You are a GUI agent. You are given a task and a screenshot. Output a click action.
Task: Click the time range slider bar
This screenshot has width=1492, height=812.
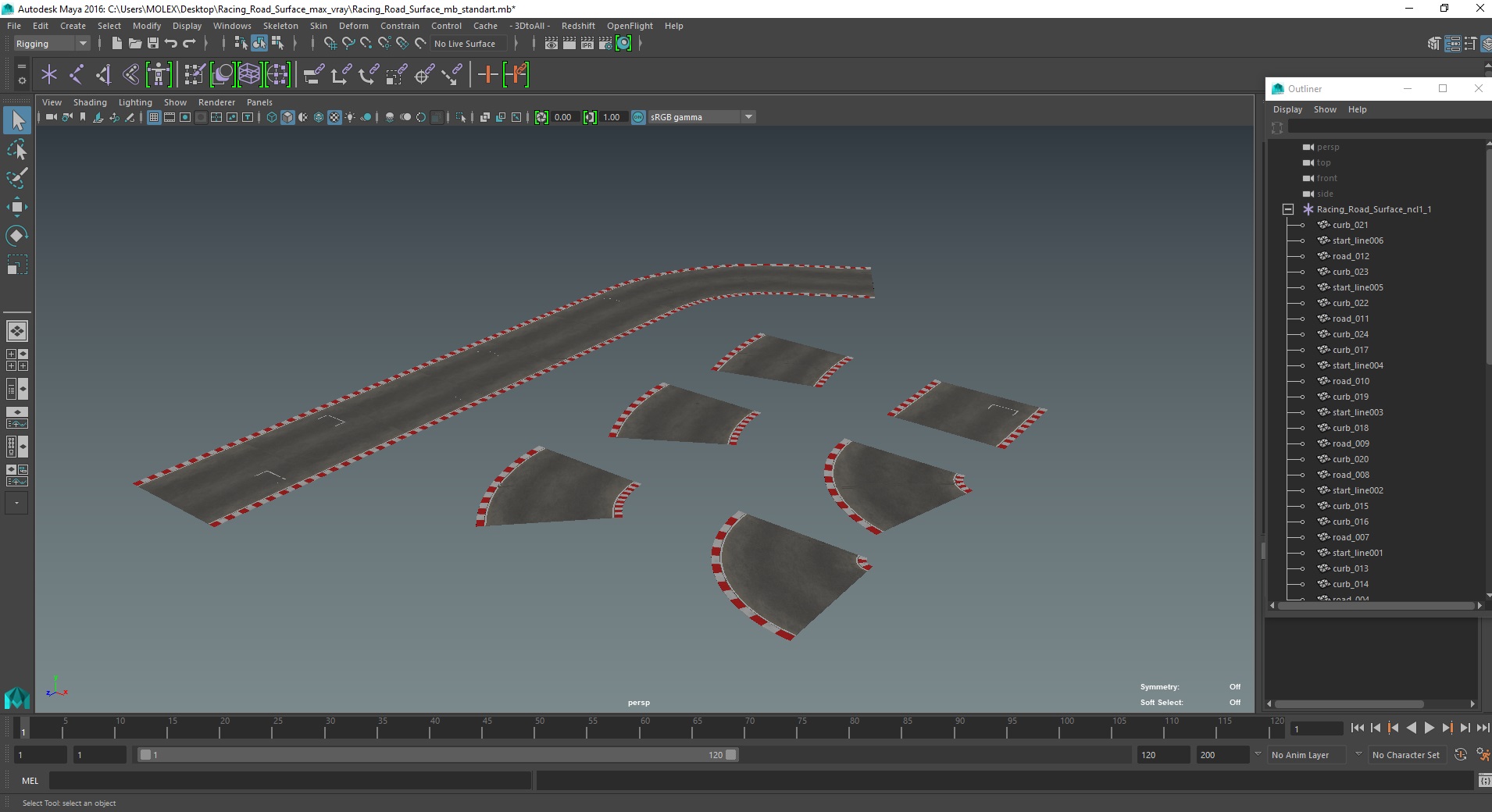click(x=437, y=755)
